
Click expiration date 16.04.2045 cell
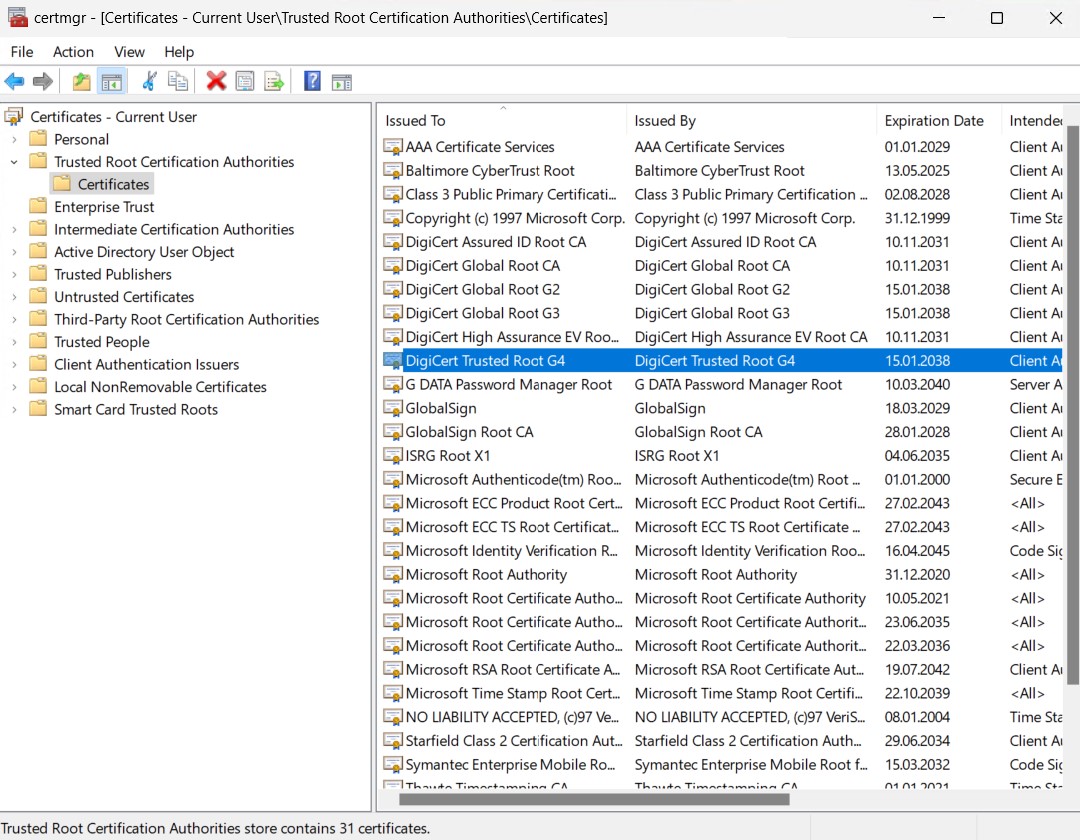pos(917,551)
